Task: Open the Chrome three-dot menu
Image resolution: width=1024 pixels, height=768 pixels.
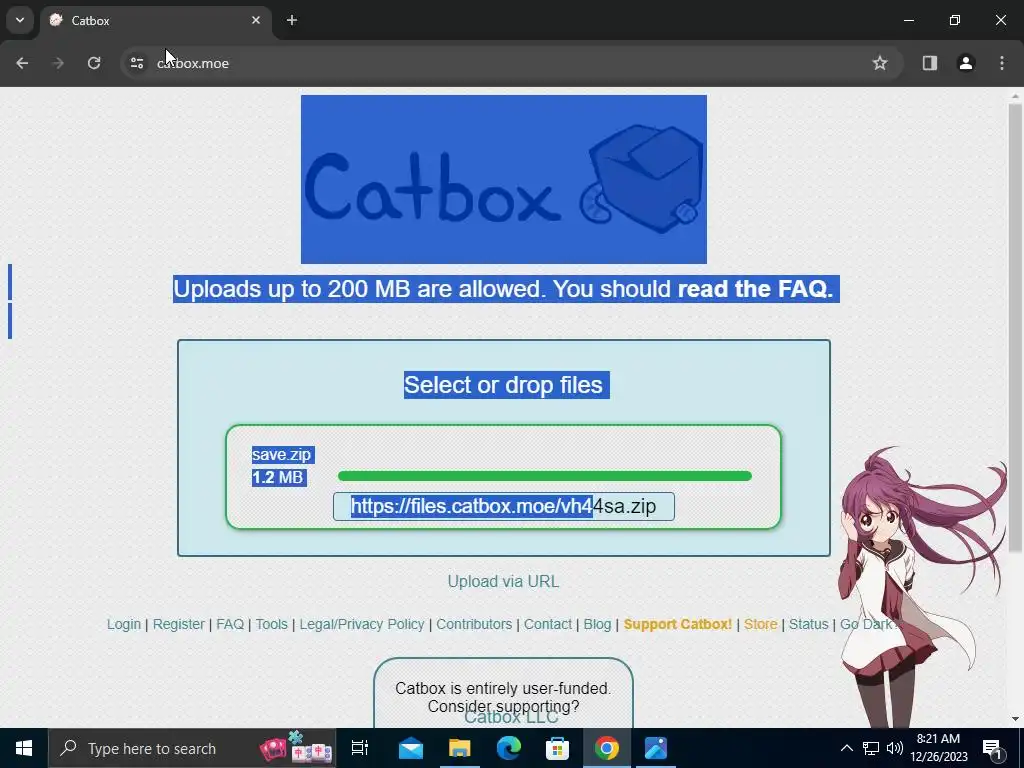Action: tap(1002, 63)
